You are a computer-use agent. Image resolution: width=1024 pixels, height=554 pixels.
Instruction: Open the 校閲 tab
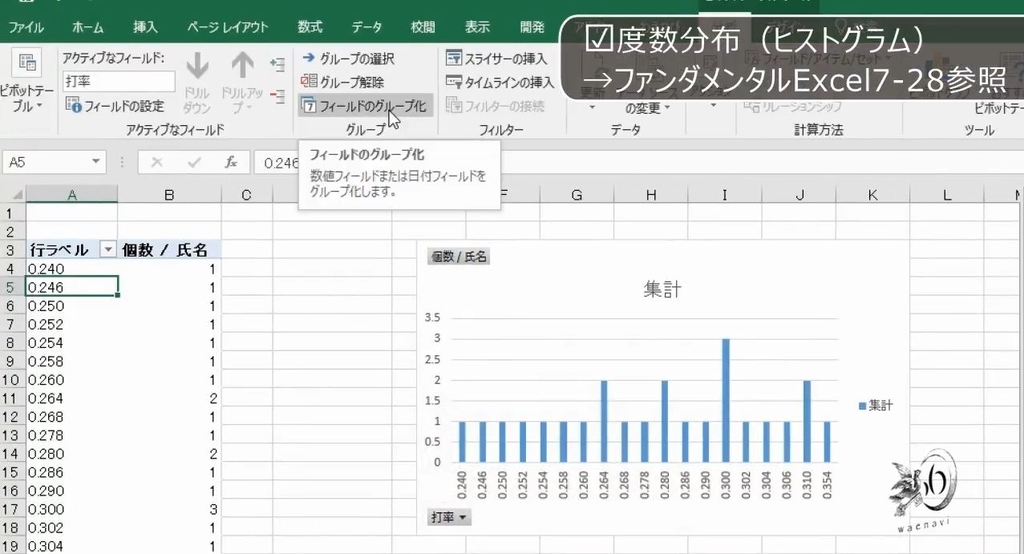pyautogui.click(x=423, y=27)
